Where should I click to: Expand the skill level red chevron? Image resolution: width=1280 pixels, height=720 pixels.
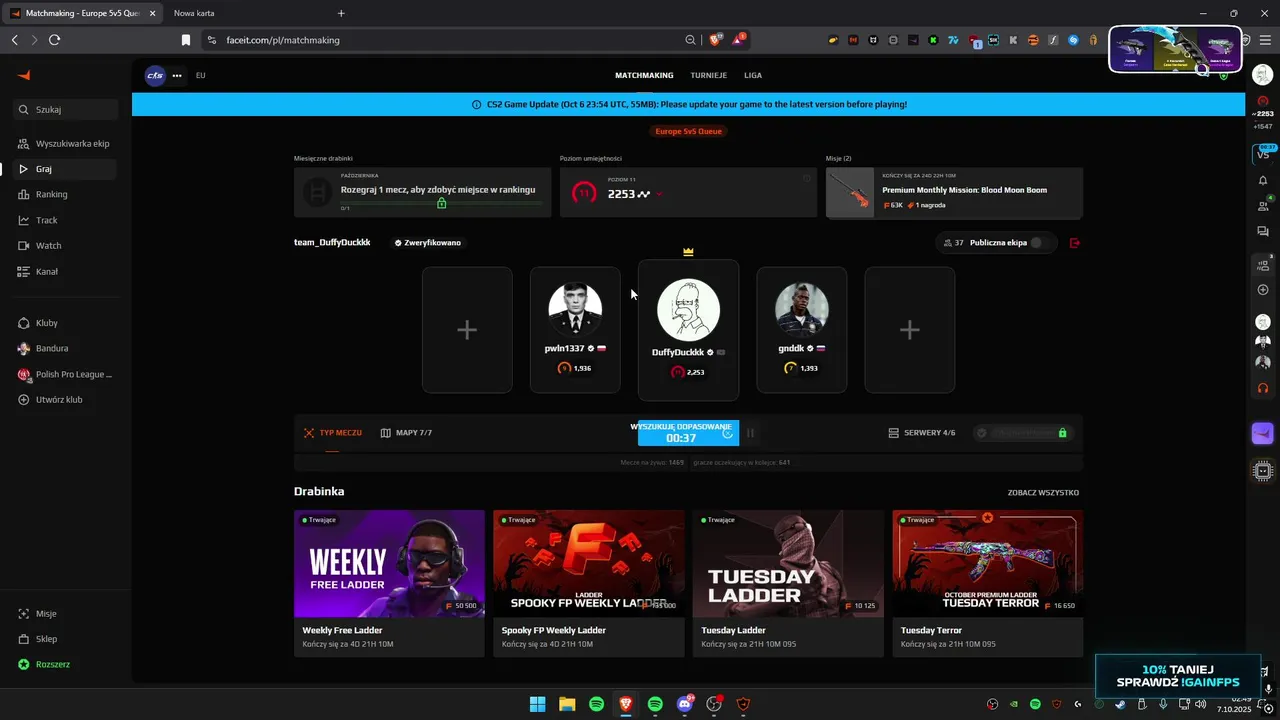click(x=659, y=194)
